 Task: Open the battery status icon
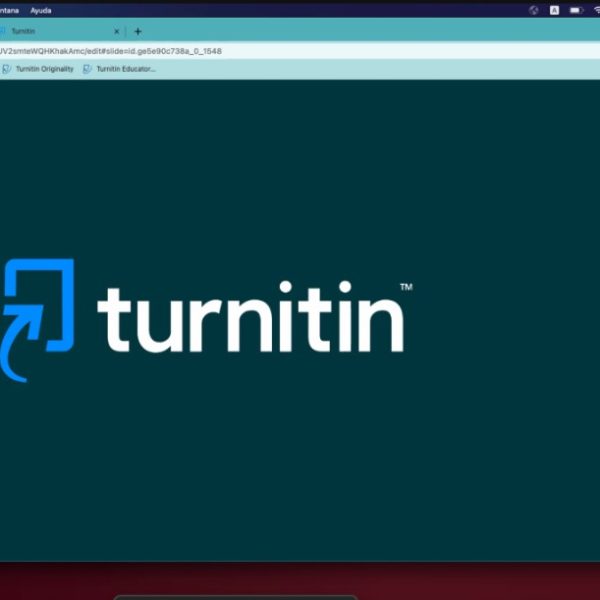(576, 11)
